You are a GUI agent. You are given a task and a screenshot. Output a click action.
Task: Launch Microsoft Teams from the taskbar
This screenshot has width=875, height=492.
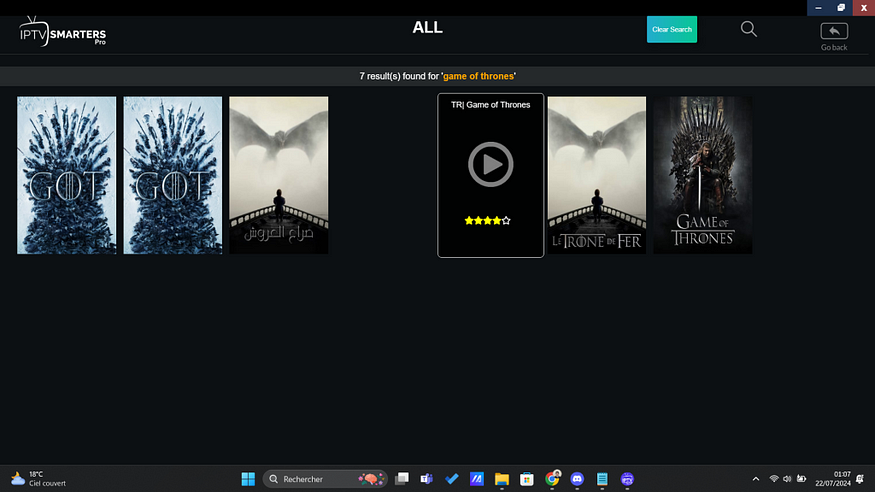[426, 479]
